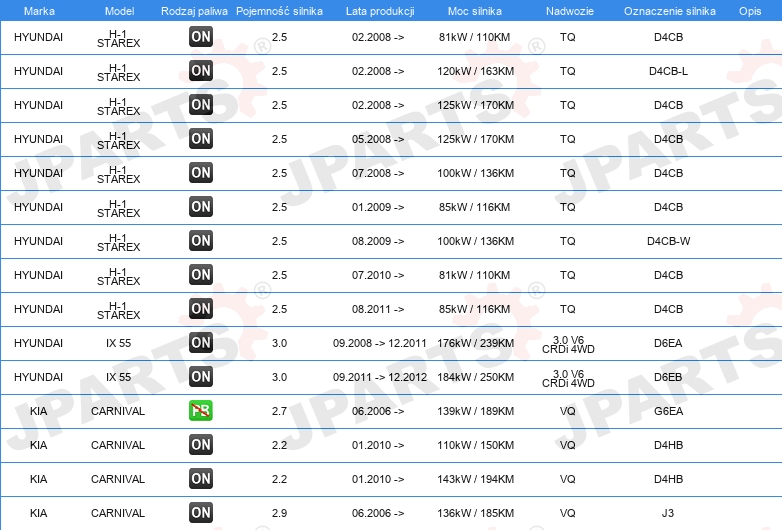Click the 07.2008 -> production date

[378, 174]
